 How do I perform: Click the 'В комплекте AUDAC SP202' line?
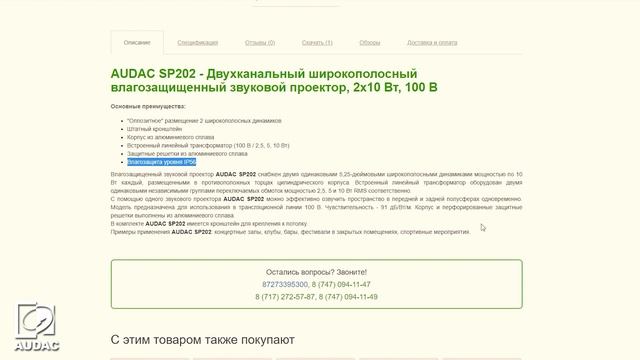209,224
